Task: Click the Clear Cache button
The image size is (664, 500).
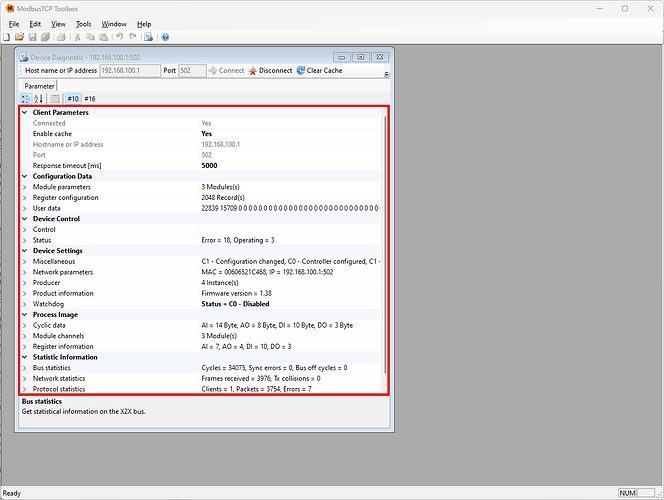Action: pyautogui.click(x=320, y=71)
